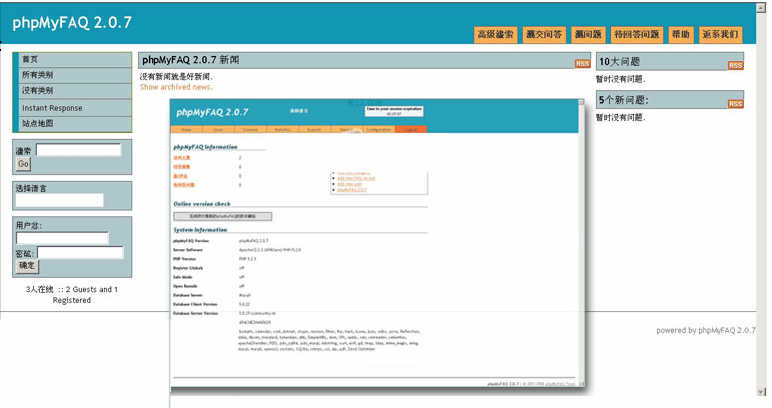Select the red Logout tab in admin window
This screenshot has width=772, height=408.
click(x=411, y=129)
